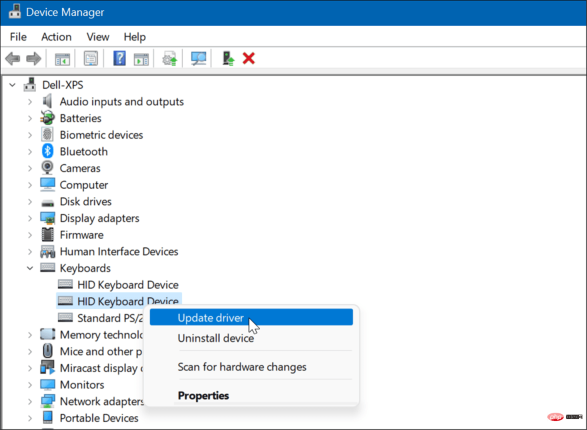Select the highlighted second HID Keyboard Device
Viewport: 587px width, 430px height.
click(x=128, y=301)
